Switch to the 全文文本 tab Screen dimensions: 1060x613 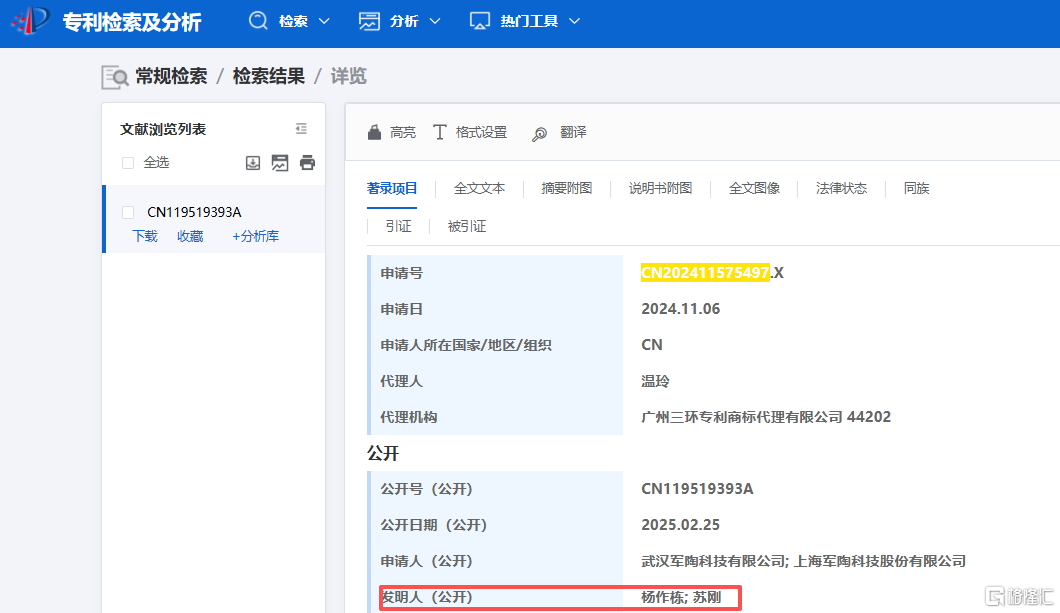pyautogui.click(x=479, y=189)
